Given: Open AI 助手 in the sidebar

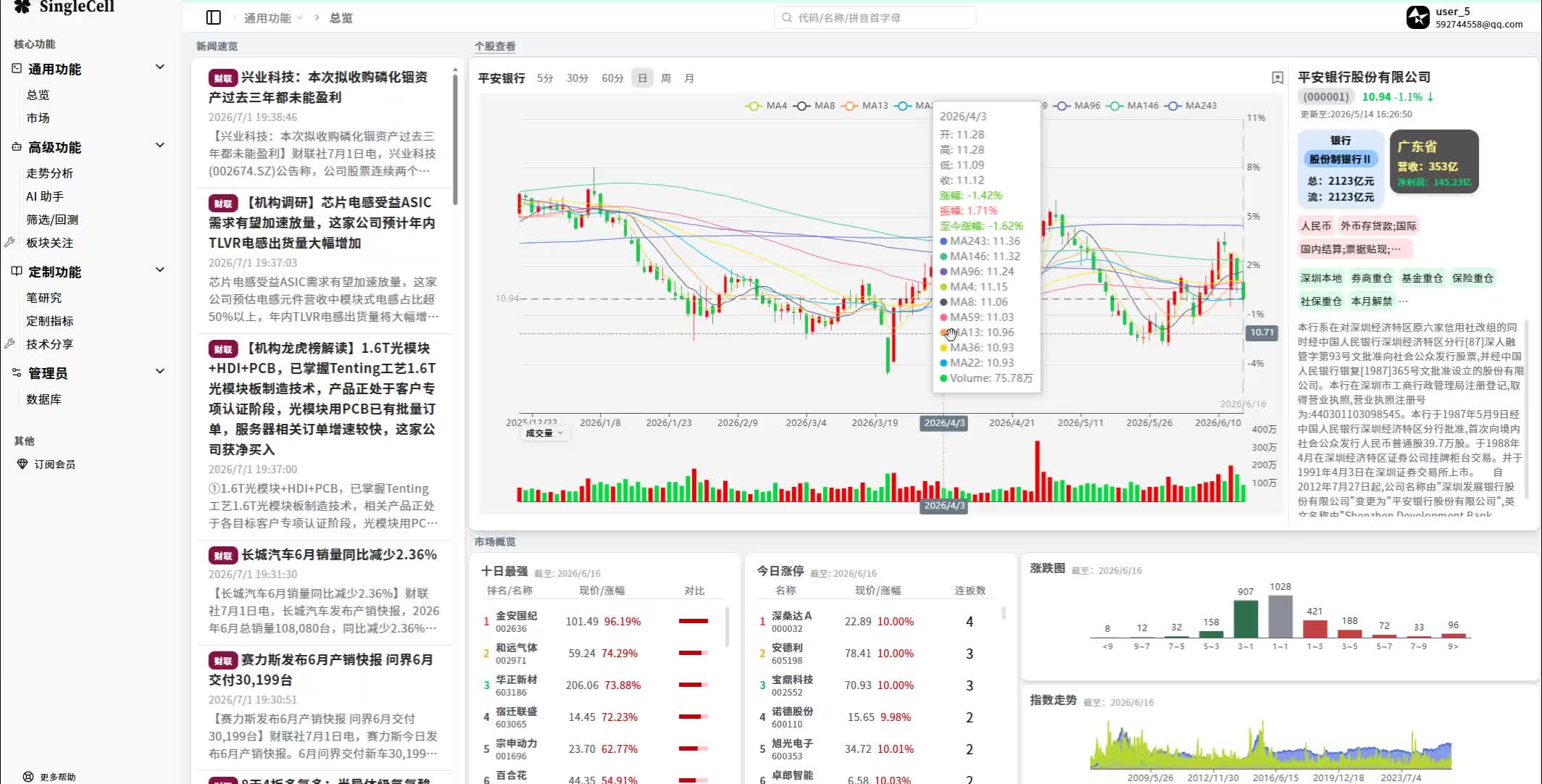Looking at the screenshot, I should 45,196.
